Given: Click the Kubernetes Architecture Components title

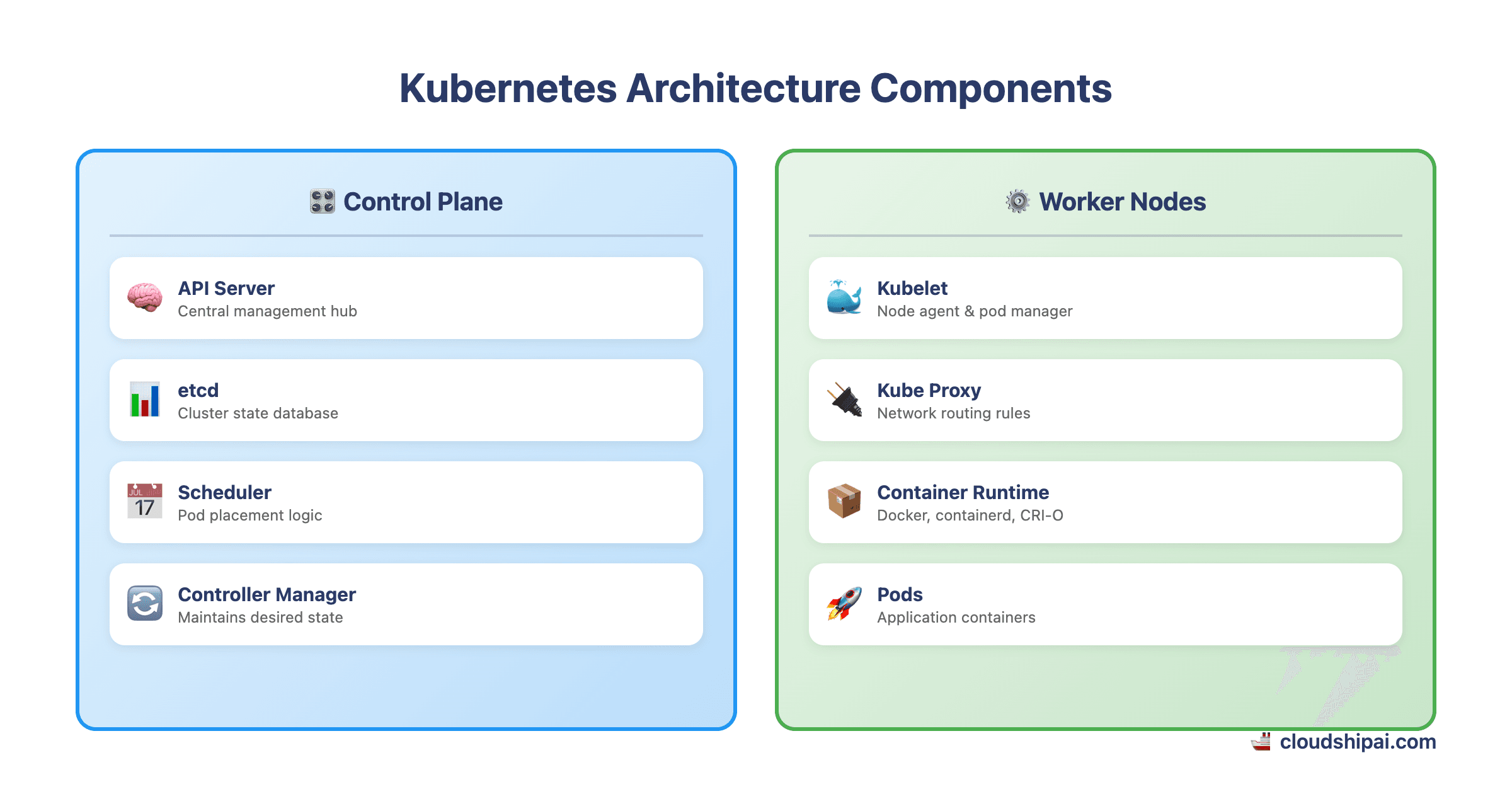Looking at the screenshot, I should click(x=756, y=88).
